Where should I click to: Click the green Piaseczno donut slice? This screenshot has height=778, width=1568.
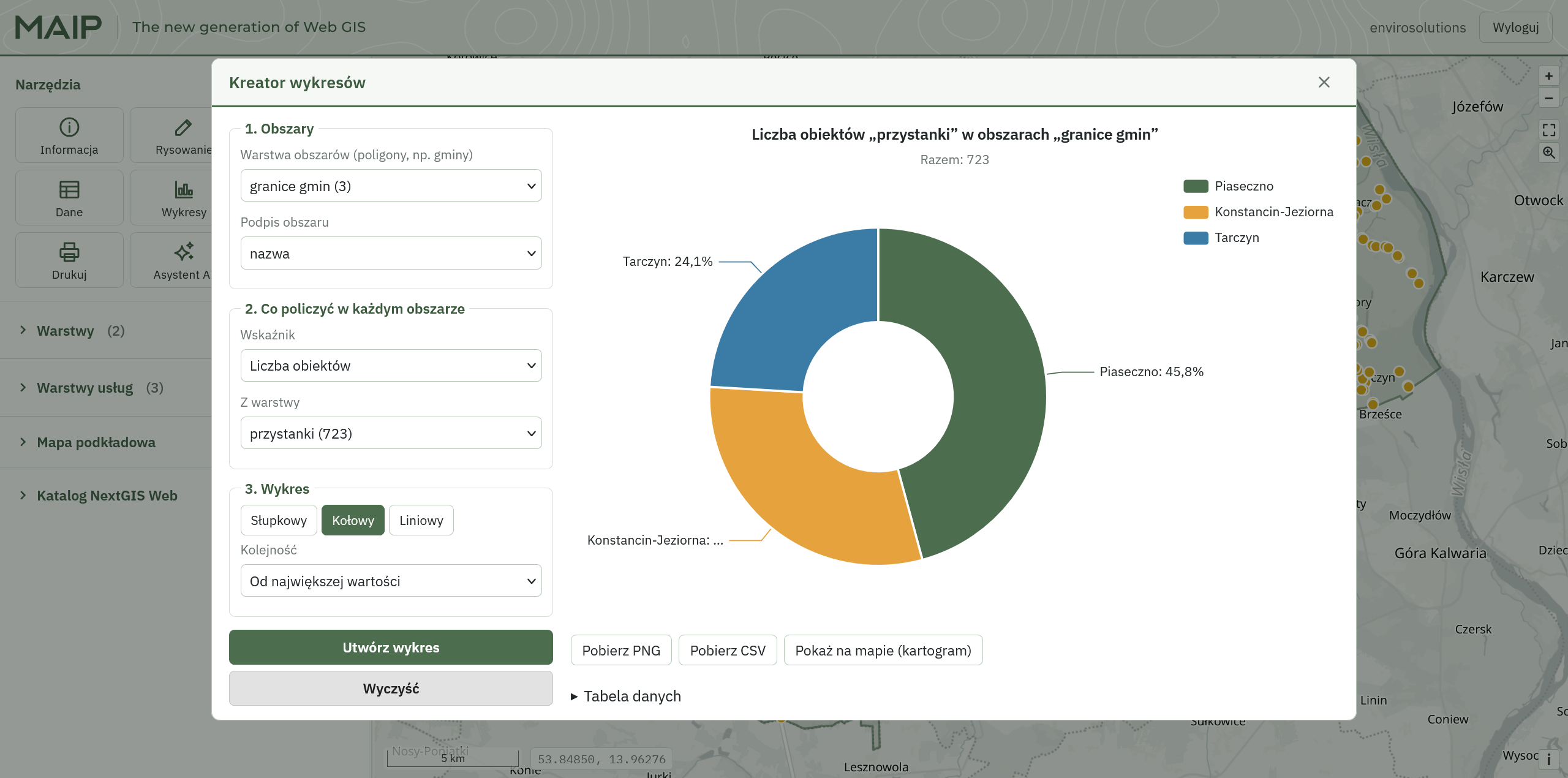998,380
